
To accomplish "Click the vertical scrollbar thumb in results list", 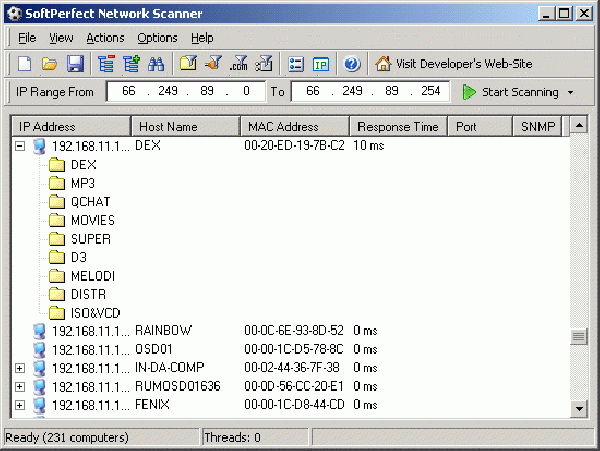I will tap(578, 336).
